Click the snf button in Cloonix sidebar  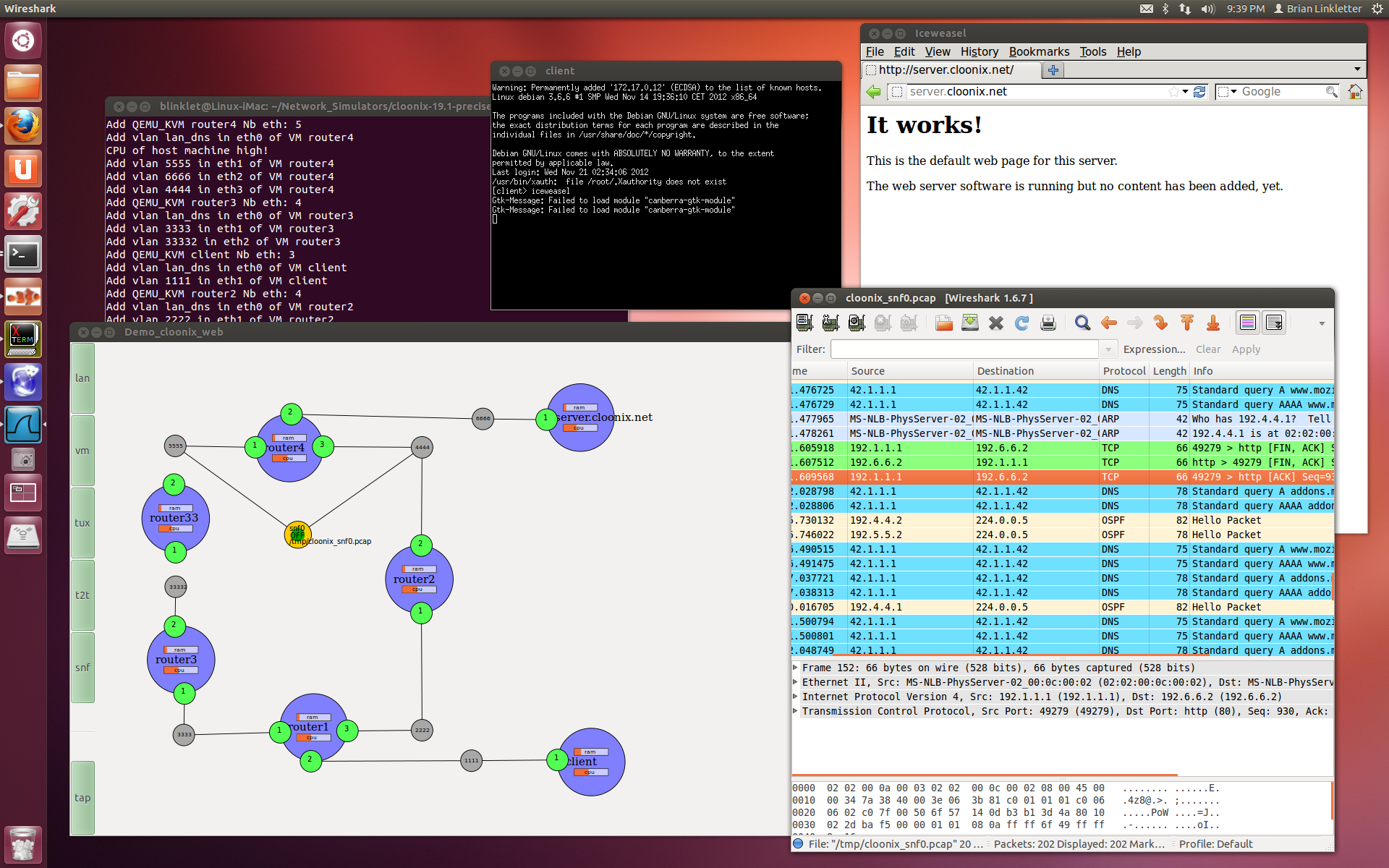(82, 668)
